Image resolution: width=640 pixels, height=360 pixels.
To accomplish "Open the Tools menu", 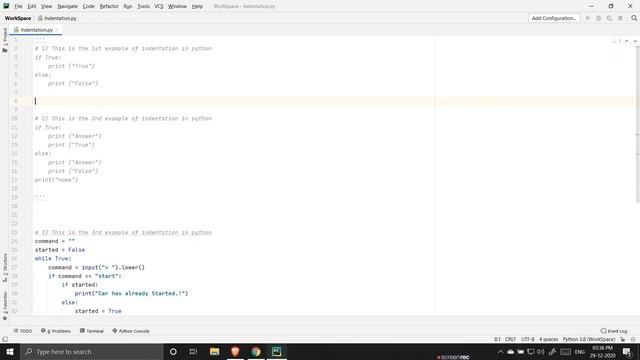I will 143,6.
